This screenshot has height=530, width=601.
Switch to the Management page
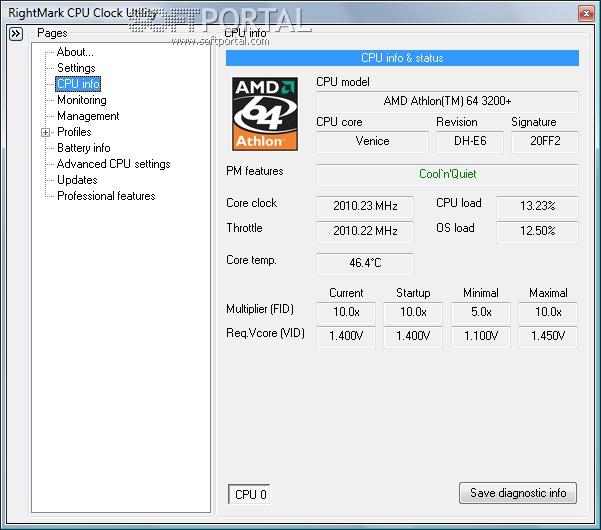pos(88,116)
